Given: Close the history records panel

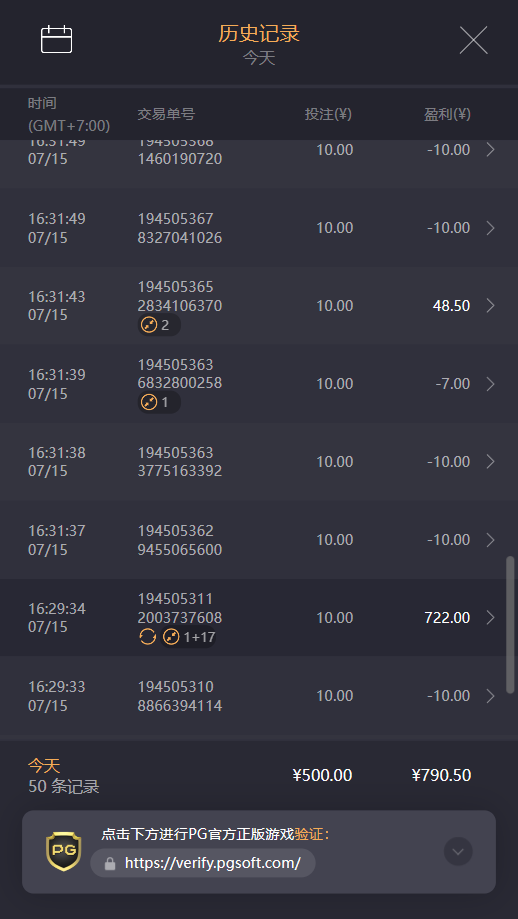Looking at the screenshot, I should click(473, 40).
